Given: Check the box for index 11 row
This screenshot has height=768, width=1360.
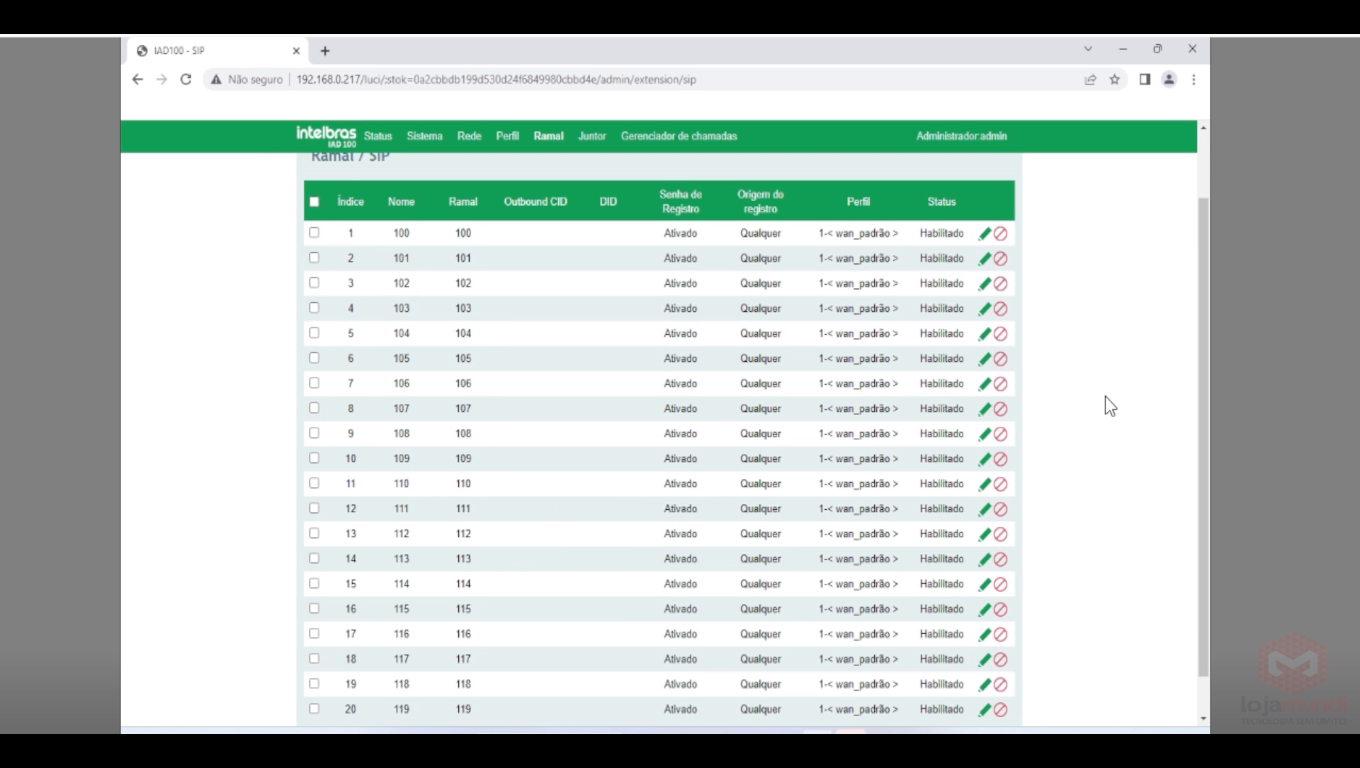Looking at the screenshot, I should [x=314, y=483].
